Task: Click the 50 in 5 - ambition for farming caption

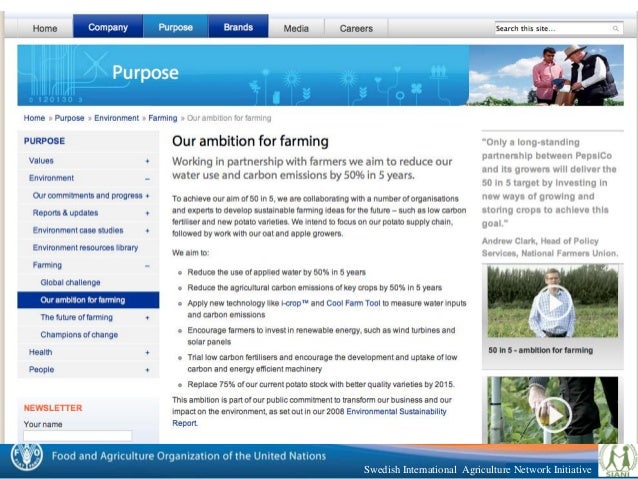Action: [x=540, y=350]
